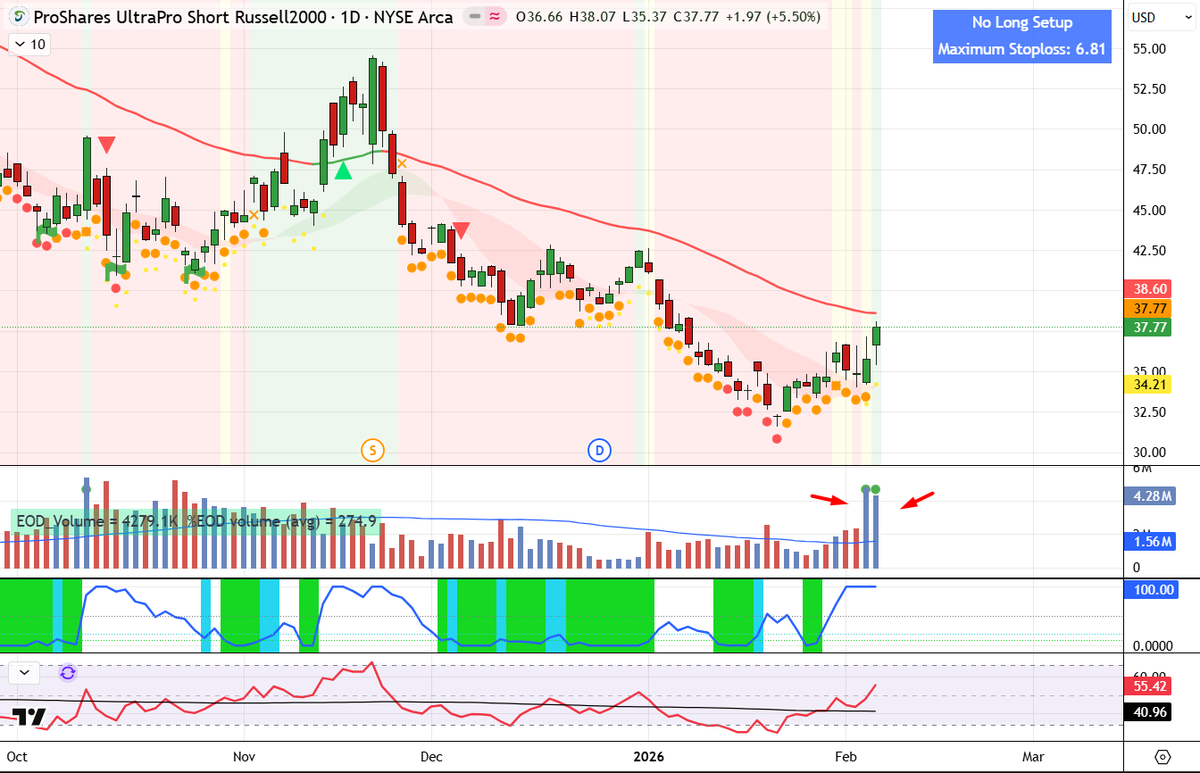Click the orange X marker in early November
This screenshot has width=1200, height=773.
254,215
